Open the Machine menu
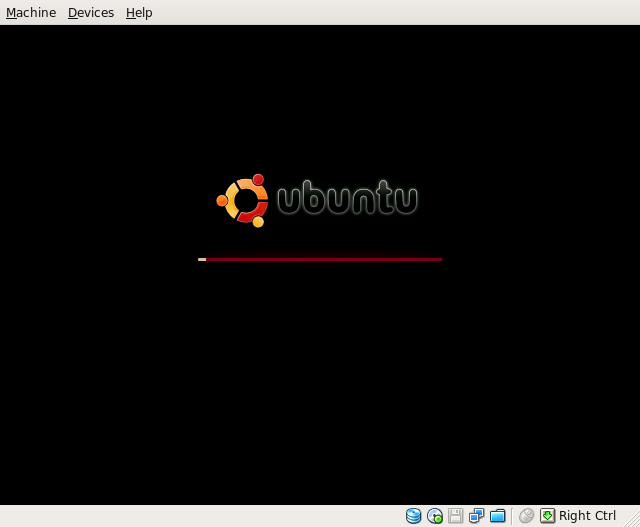This screenshot has height=527, width=640. pyautogui.click(x=31, y=13)
